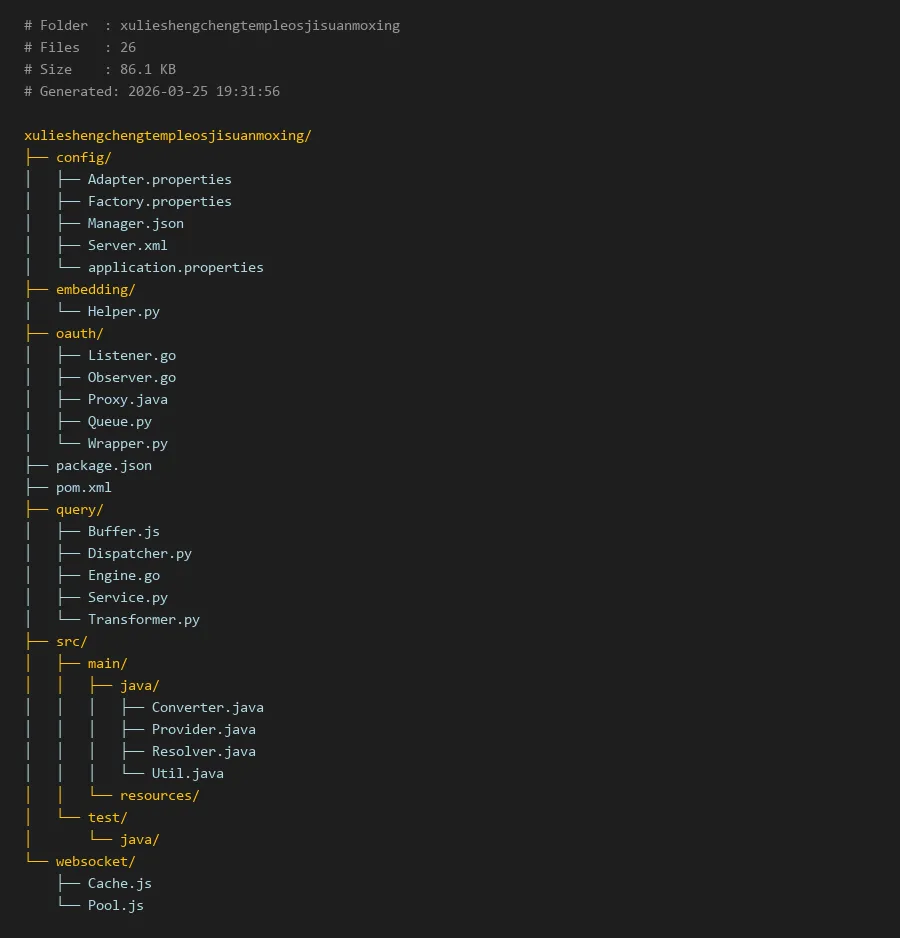Open the query/ folder
The width and height of the screenshot is (900, 938).
[79, 509]
